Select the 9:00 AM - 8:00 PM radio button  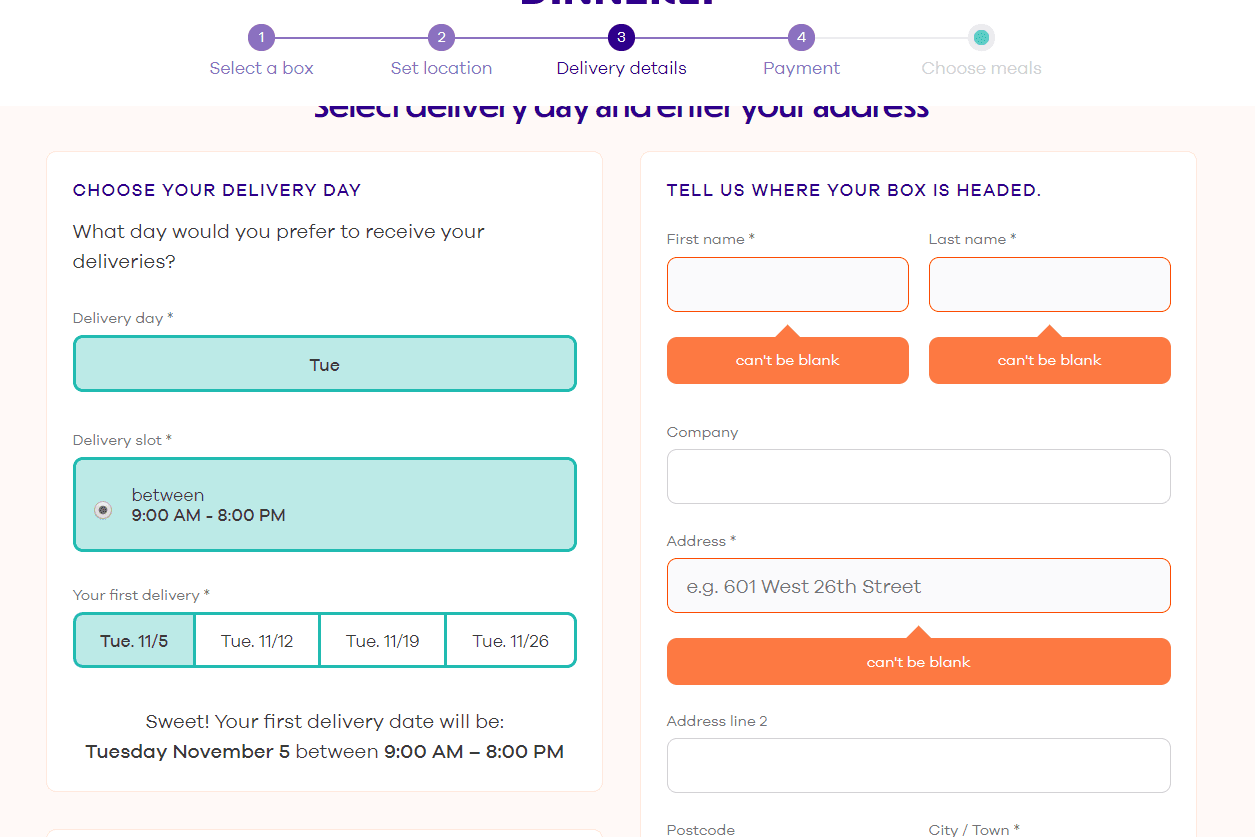pyautogui.click(x=103, y=510)
